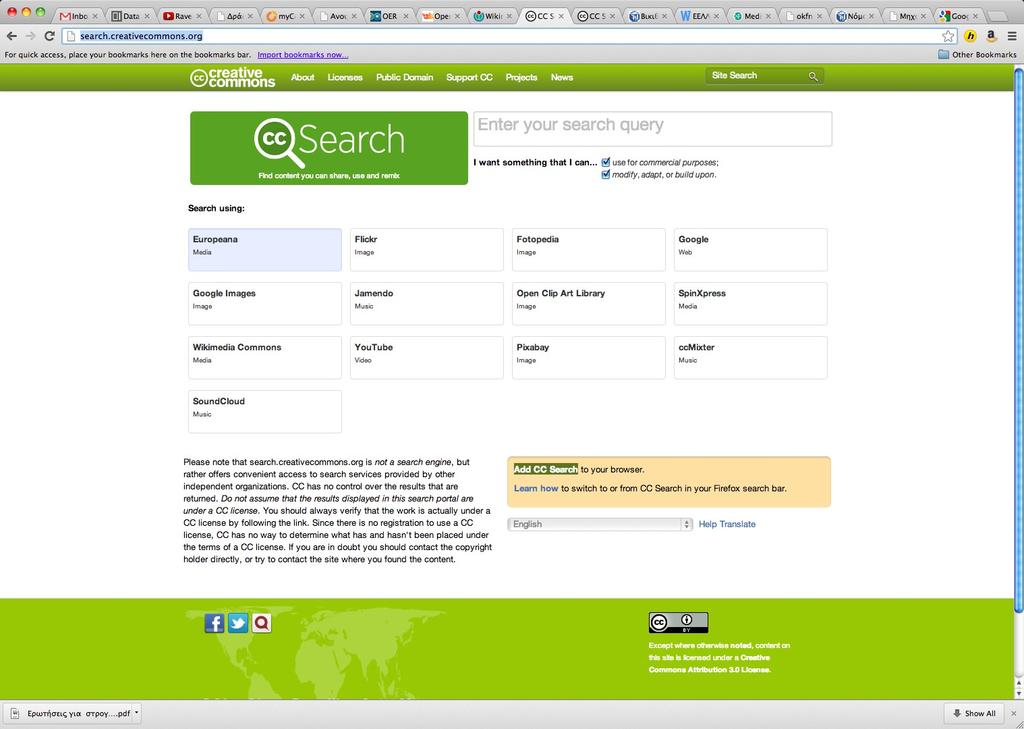Image resolution: width=1024 pixels, height=729 pixels.
Task: Open the Public Domain menu item
Action: coord(404,77)
